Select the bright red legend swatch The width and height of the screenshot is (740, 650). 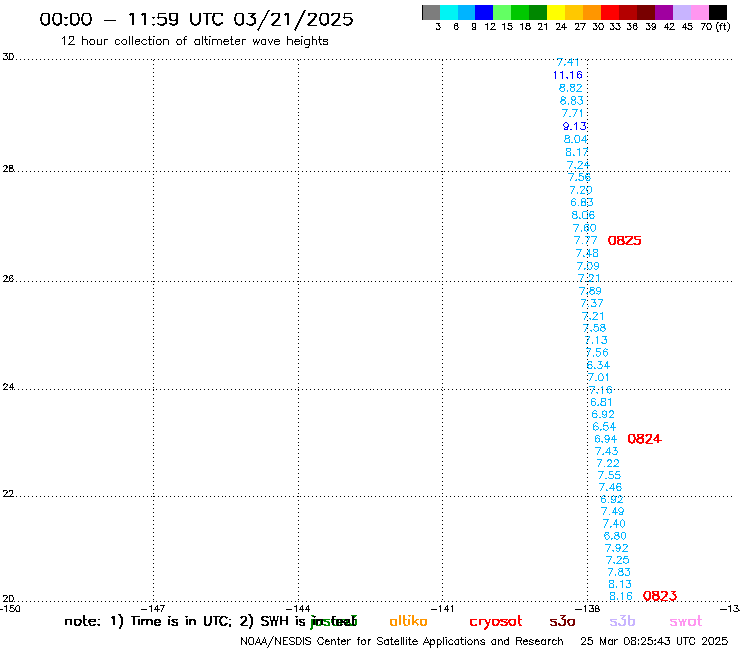pyautogui.click(x=610, y=12)
